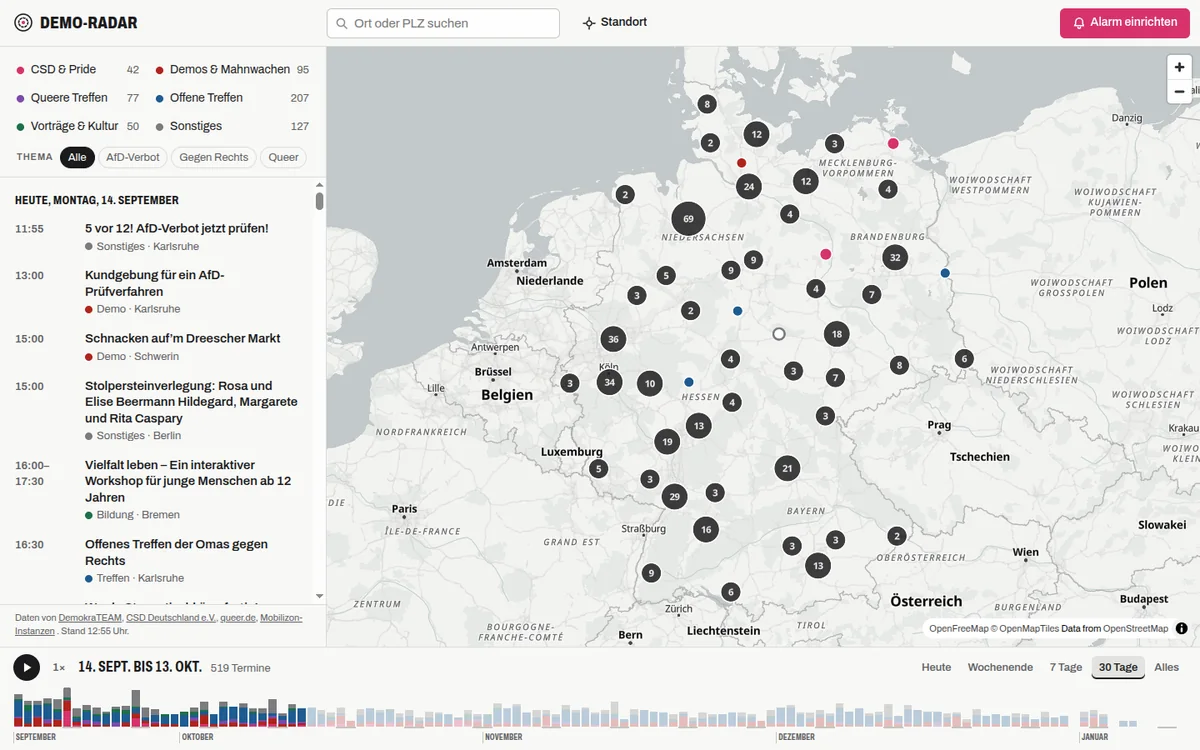Screen dimensions: 1200x750
Task: Open the cluster marker showing 69
Action: point(688,219)
